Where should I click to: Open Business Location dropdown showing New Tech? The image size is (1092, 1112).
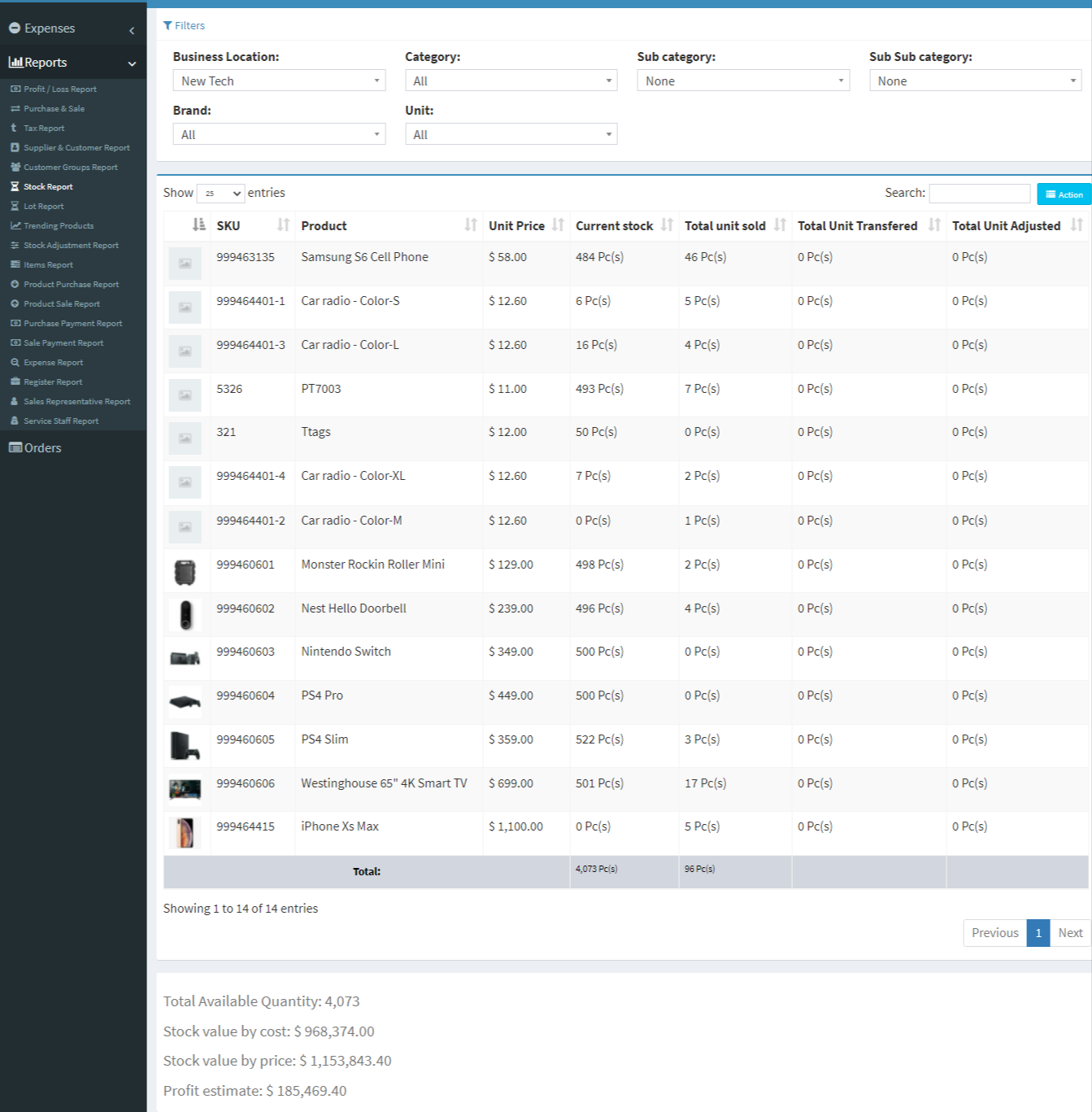tap(279, 81)
